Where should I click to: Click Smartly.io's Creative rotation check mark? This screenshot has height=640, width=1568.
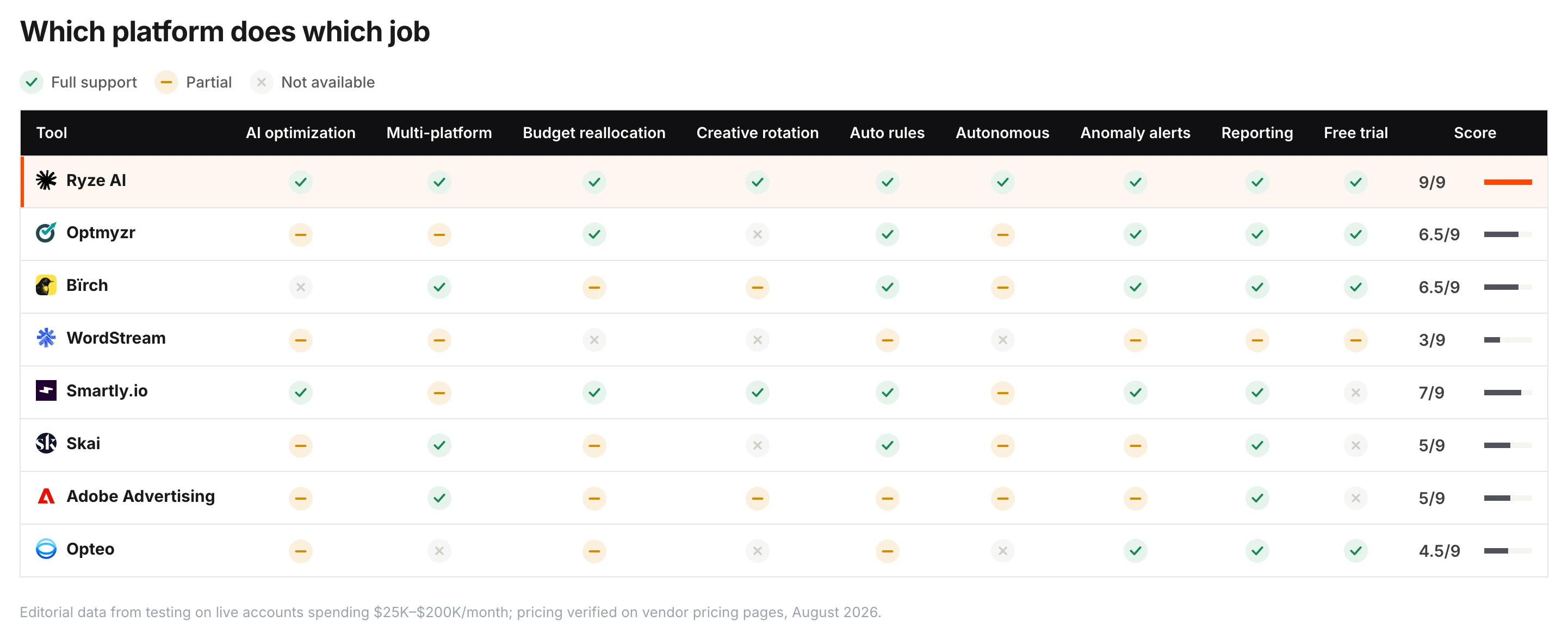coord(757,393)
